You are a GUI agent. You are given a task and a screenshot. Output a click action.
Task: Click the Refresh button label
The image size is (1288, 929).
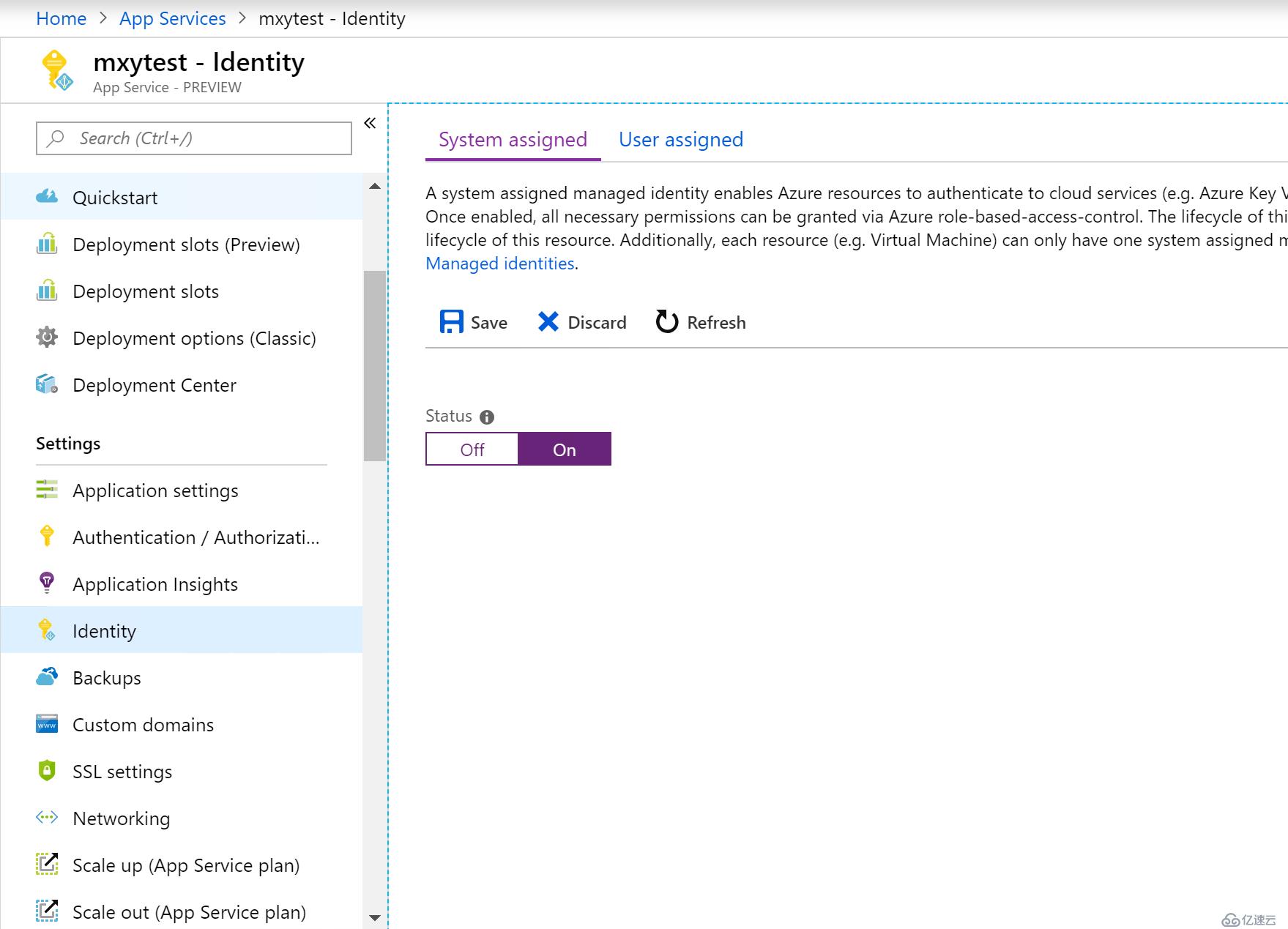716,322
